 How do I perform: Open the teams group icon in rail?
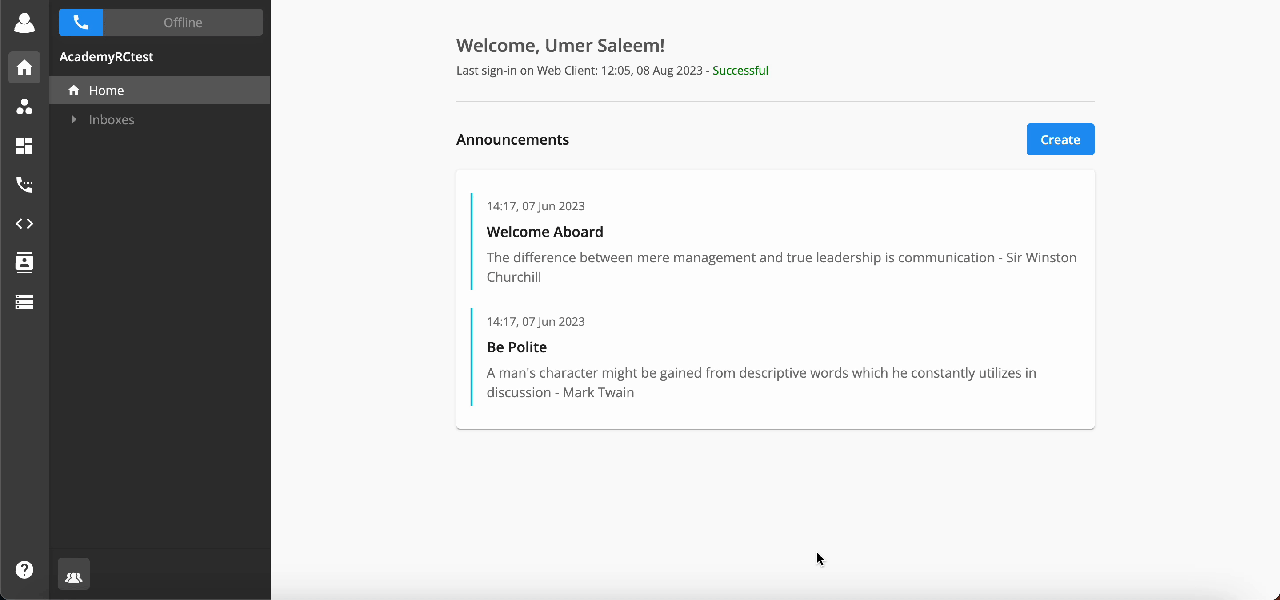point(24,106)
